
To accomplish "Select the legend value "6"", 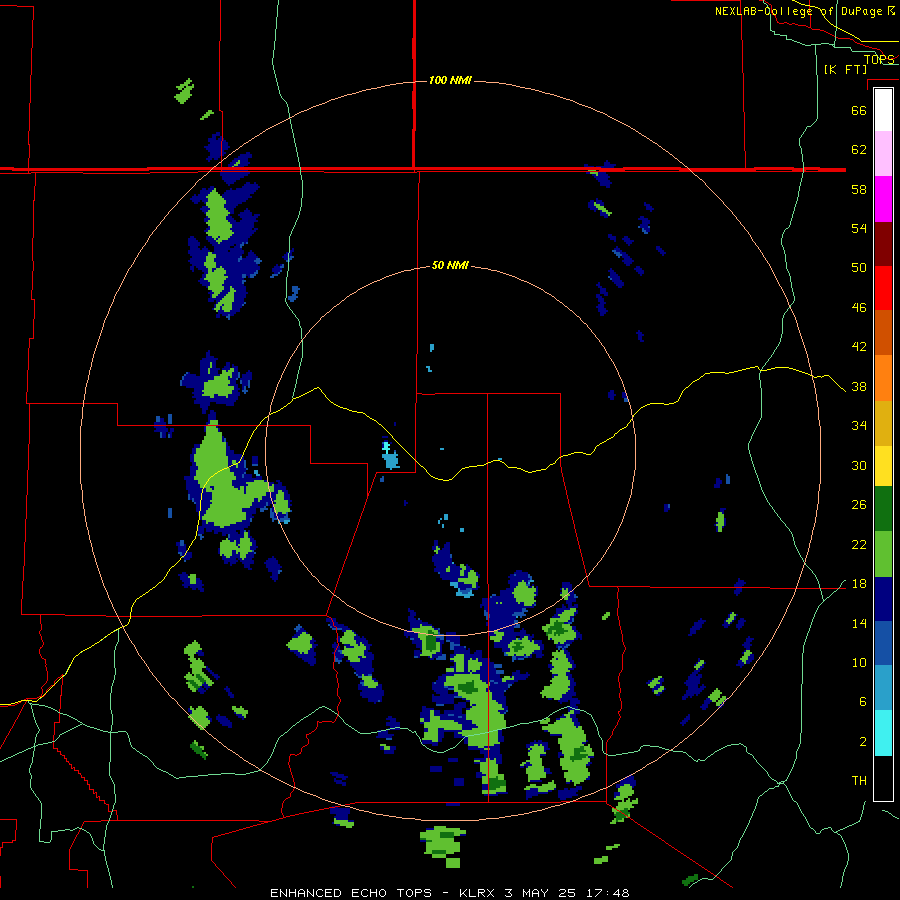I will point(863,702).
